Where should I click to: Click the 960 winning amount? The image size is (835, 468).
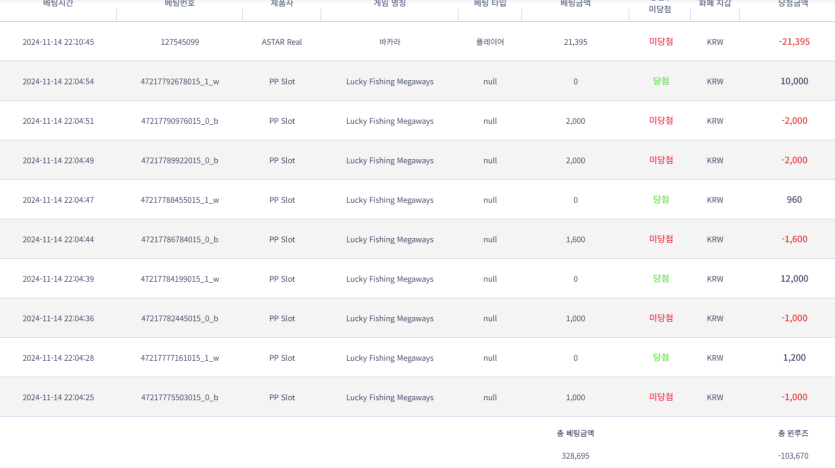794,200
